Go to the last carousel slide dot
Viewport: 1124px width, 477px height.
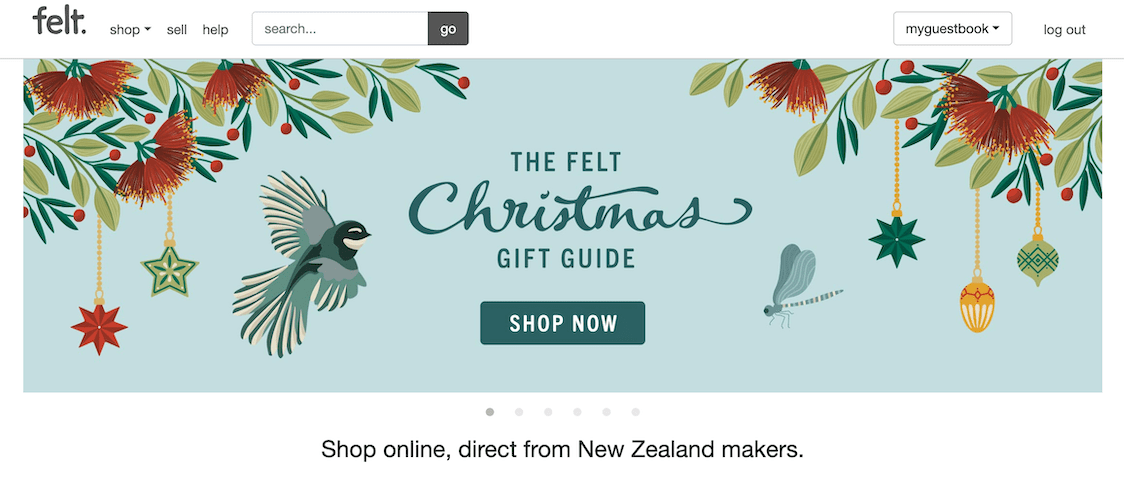point(635,411)
